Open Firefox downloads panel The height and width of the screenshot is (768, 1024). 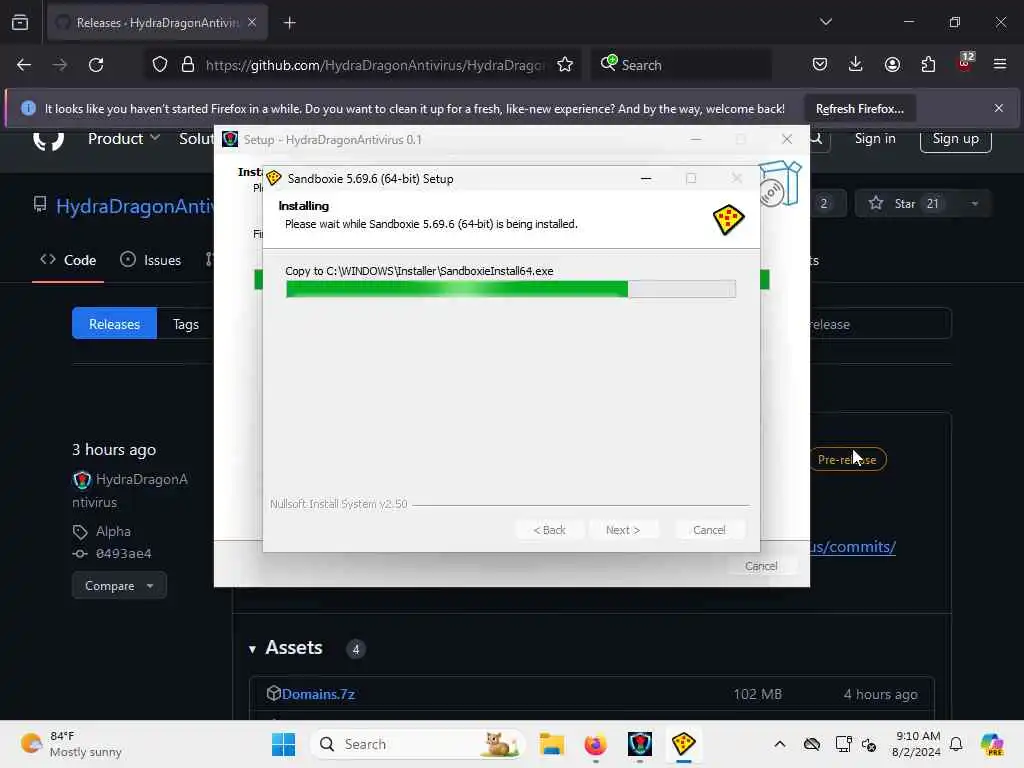coord(856,65)
